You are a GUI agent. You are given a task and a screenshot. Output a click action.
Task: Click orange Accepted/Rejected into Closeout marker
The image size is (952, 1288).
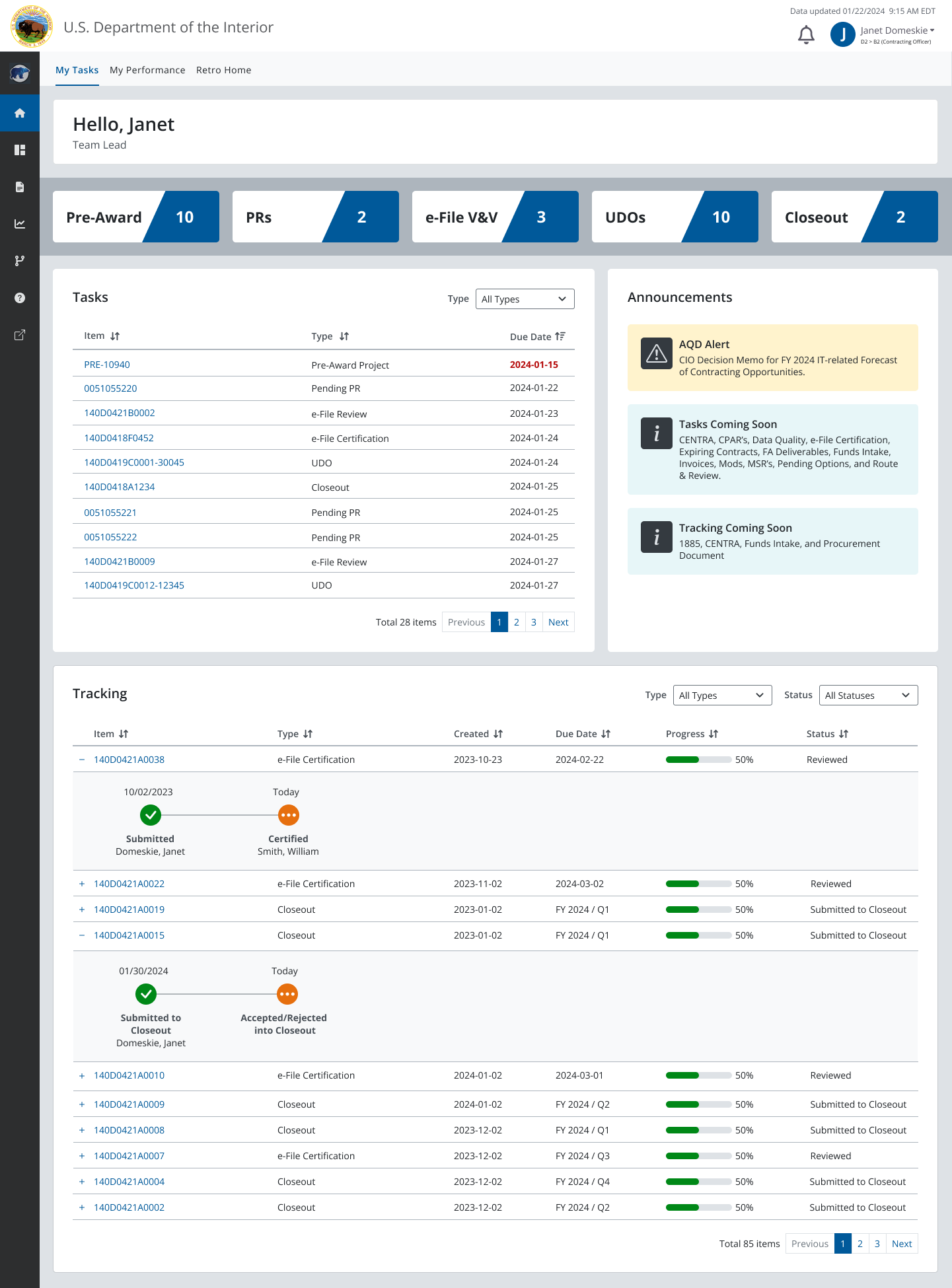point(287,994)
